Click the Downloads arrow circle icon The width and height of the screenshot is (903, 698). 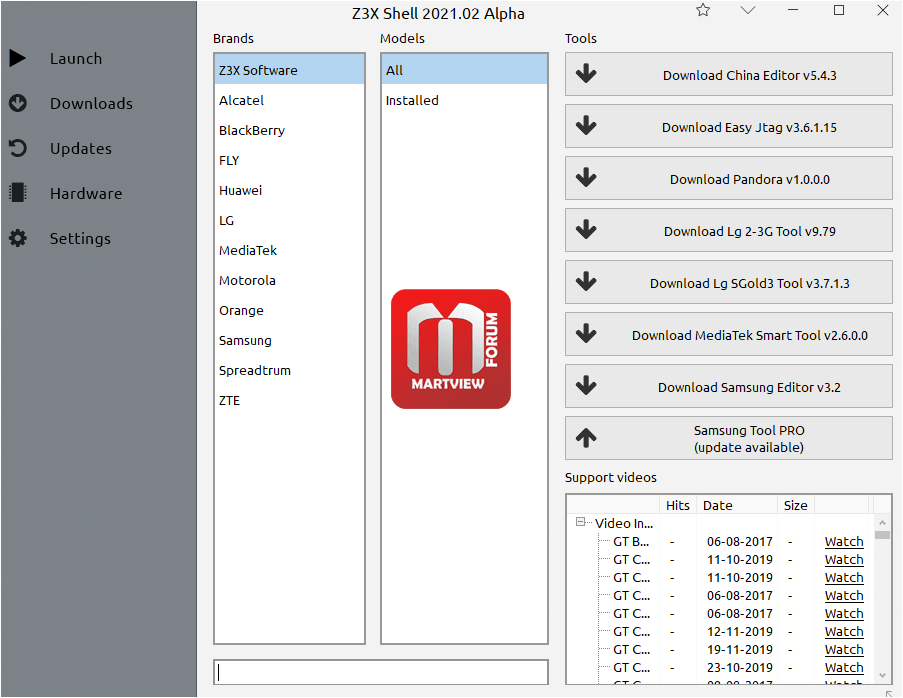point(18,103)
